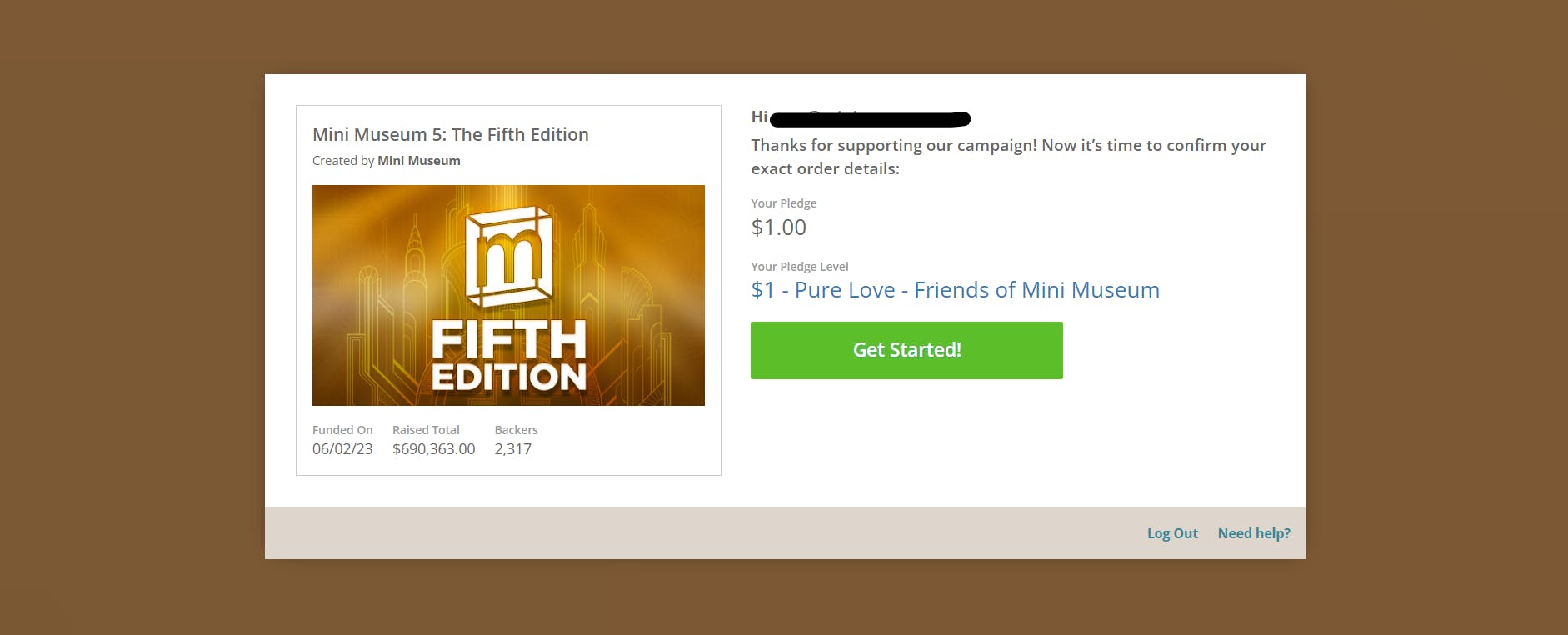Click the Funded On label
Viewport: 1568px width, 635px height.
coord(342,430)
